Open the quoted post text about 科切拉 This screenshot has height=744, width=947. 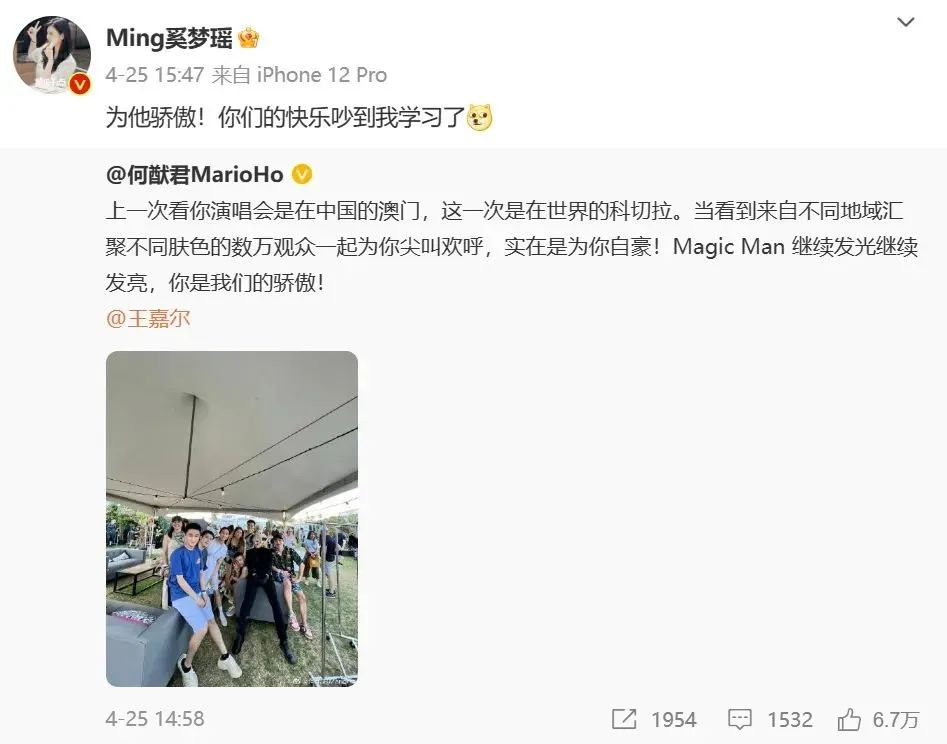coord(512,246)
